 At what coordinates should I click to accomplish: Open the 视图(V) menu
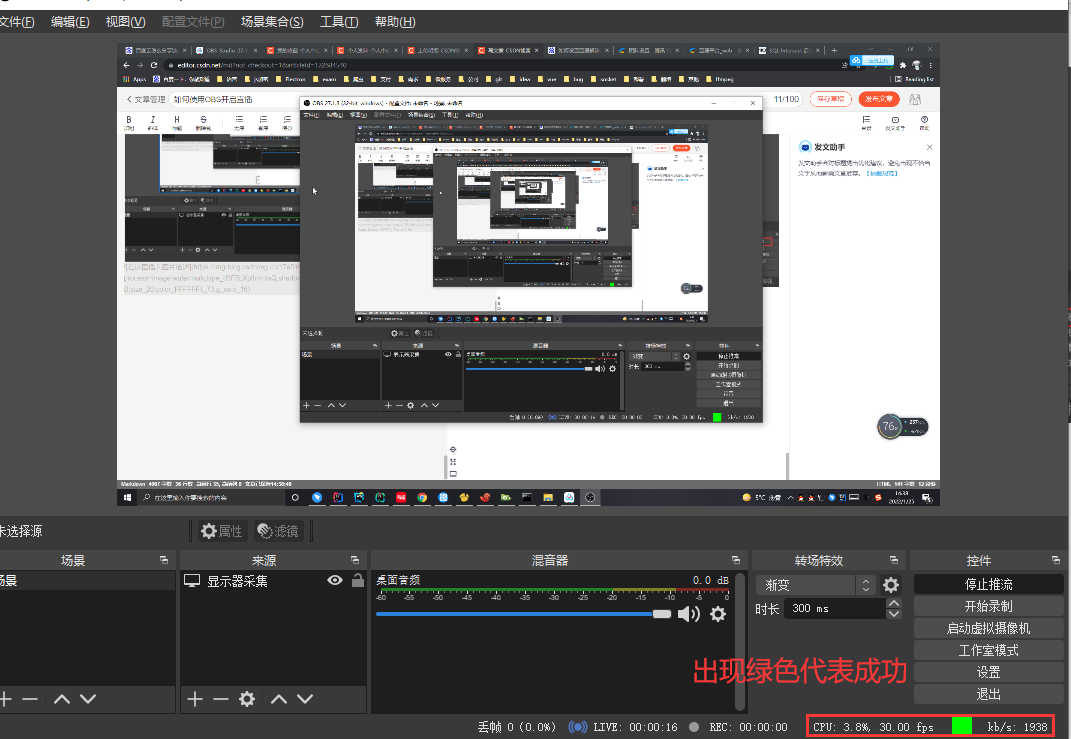(x=125, y=22)
